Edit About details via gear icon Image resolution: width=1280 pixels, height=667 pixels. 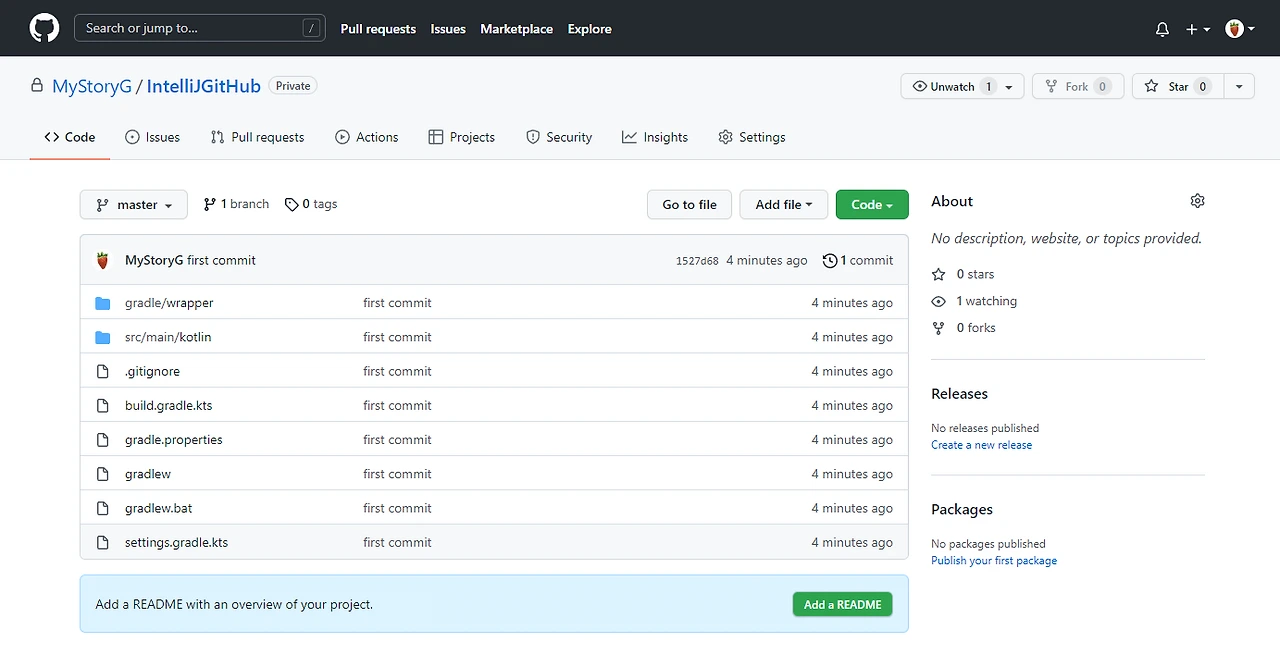point(1197,201)
